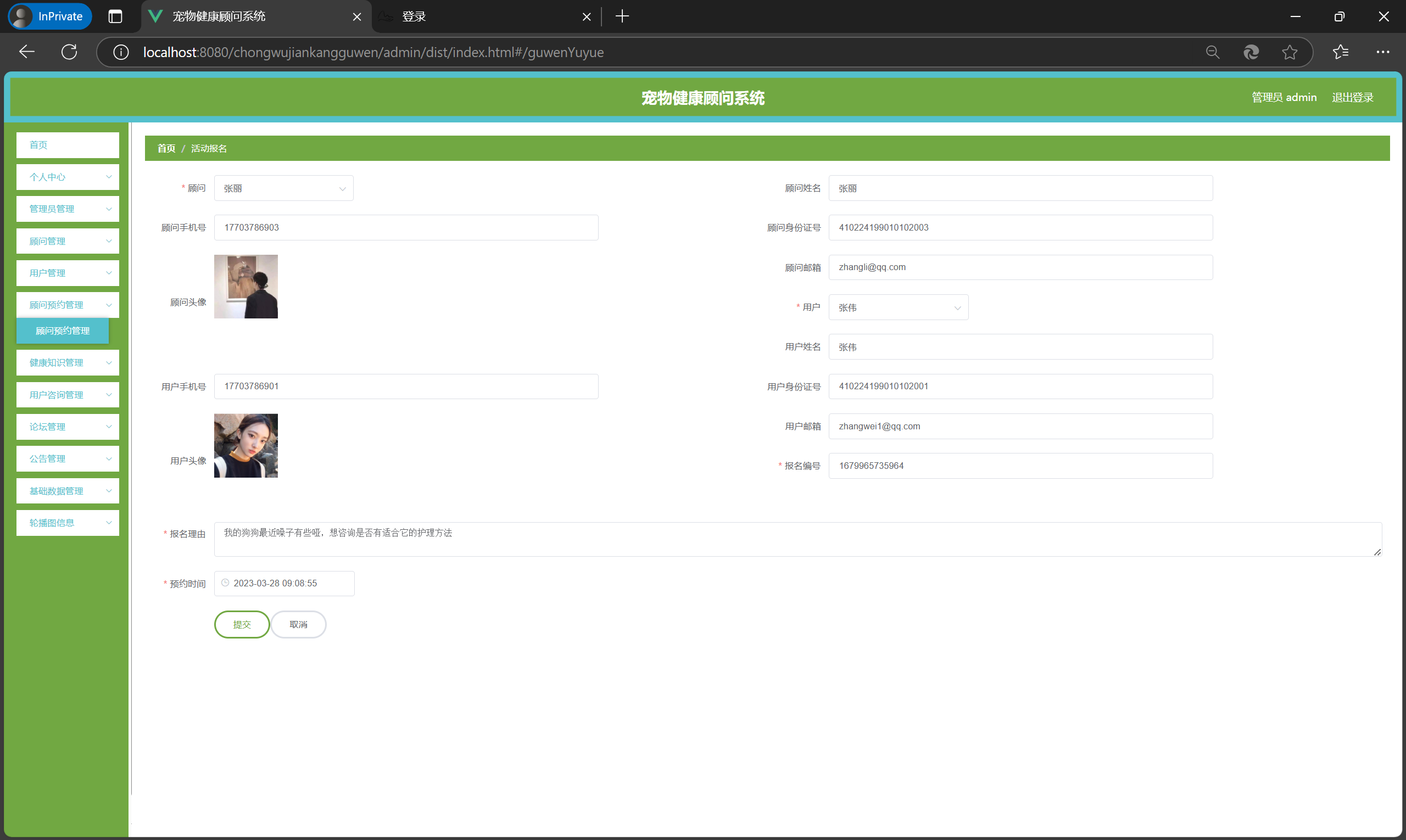Open browser settings three-dots menu
This screenshot has height=840, width=1406.
[x=1382, y=52]
